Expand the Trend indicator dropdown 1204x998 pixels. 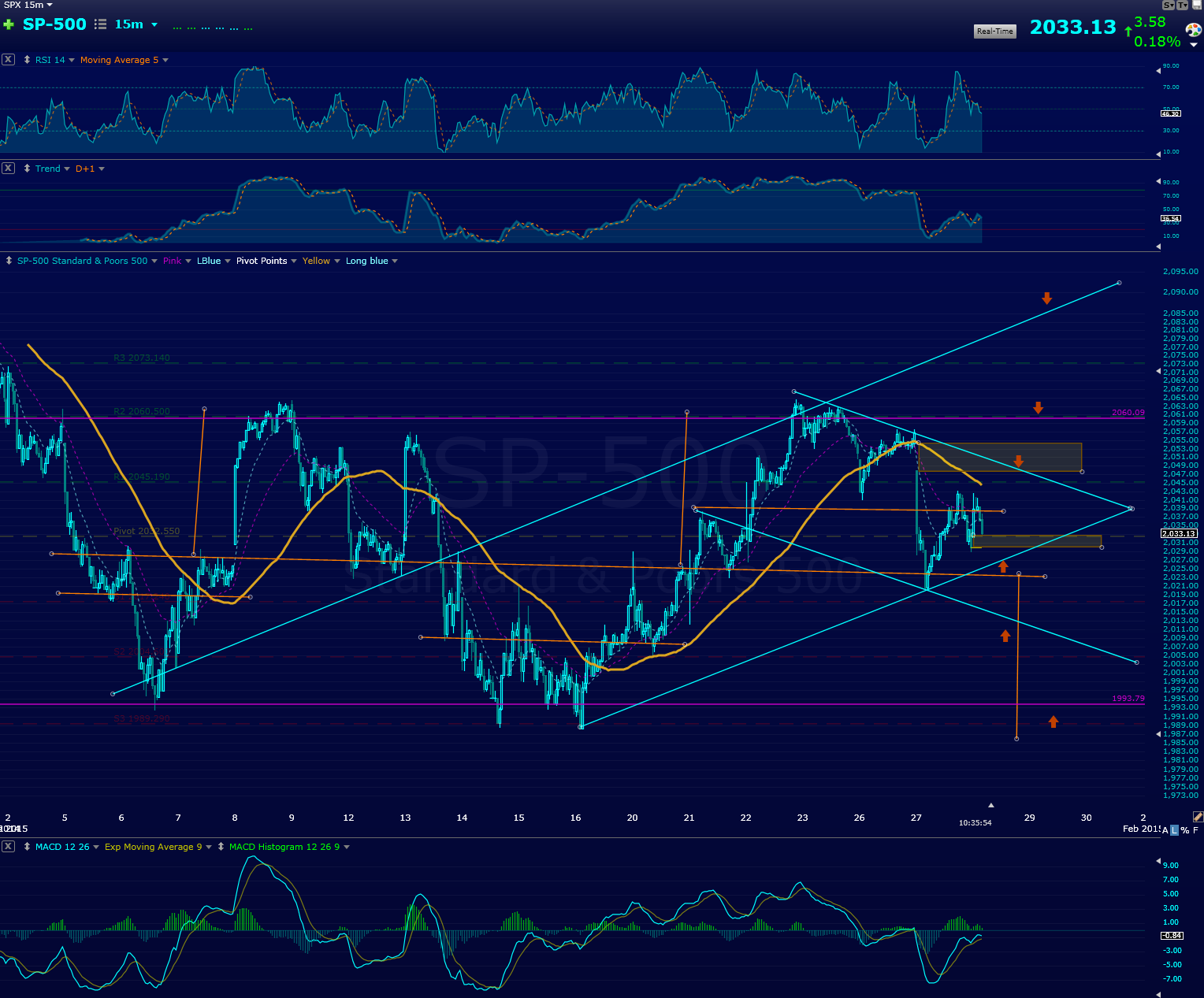pyautogui.click(x=67, y=169)
